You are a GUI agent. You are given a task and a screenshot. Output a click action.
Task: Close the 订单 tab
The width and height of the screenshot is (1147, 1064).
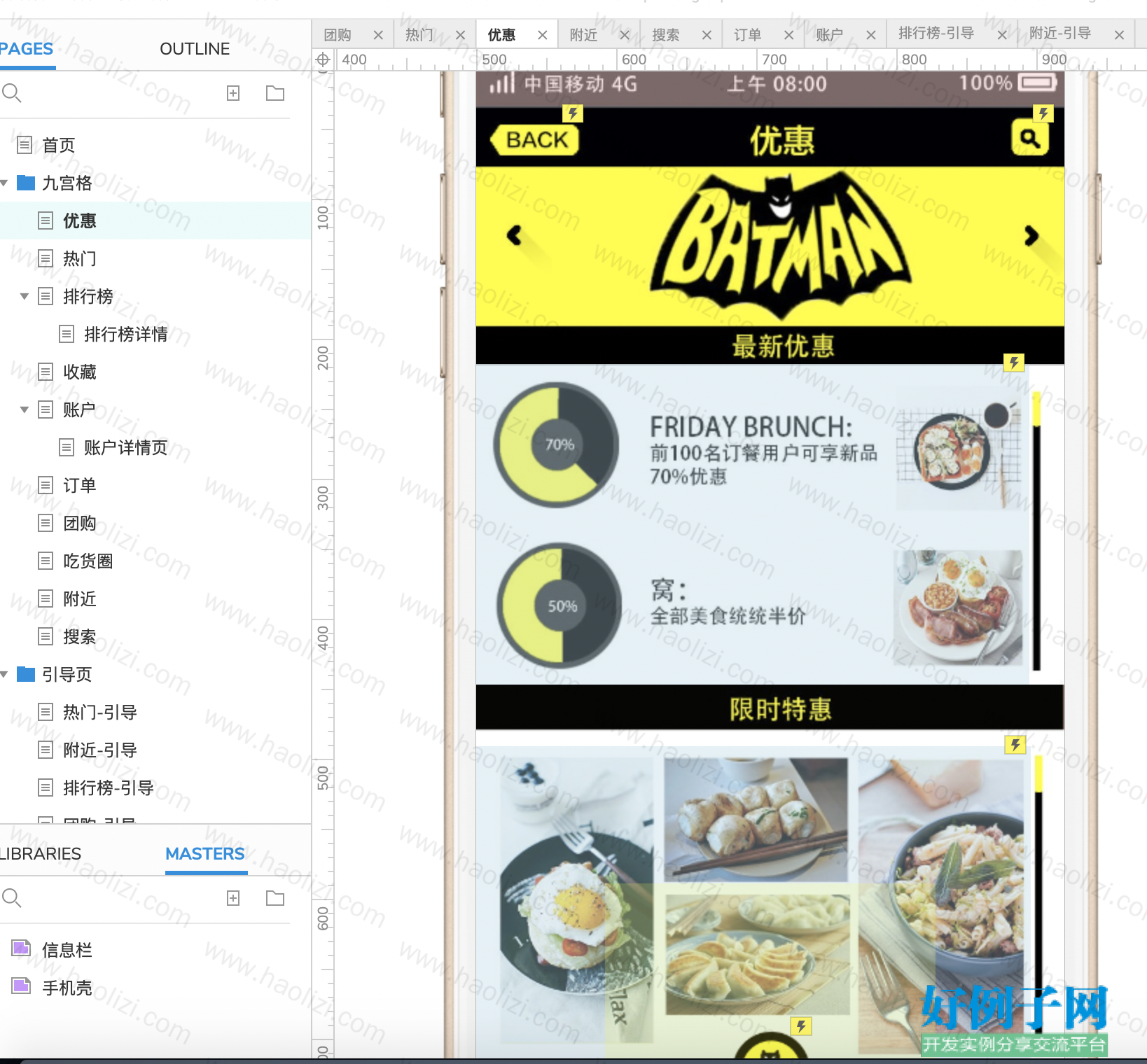click(788, 35)
